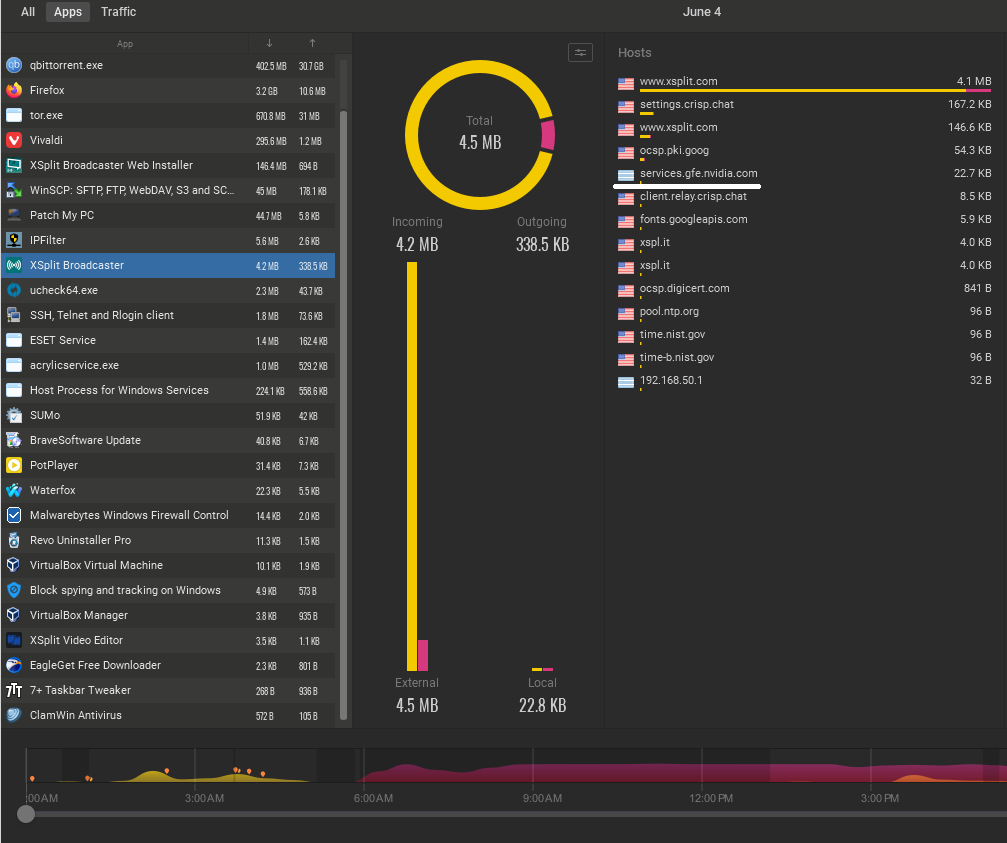The width and height of the screenshot is (1007, 843).
Task: Click the VirtualBox Manager icon
Action: tap(14, 616)
